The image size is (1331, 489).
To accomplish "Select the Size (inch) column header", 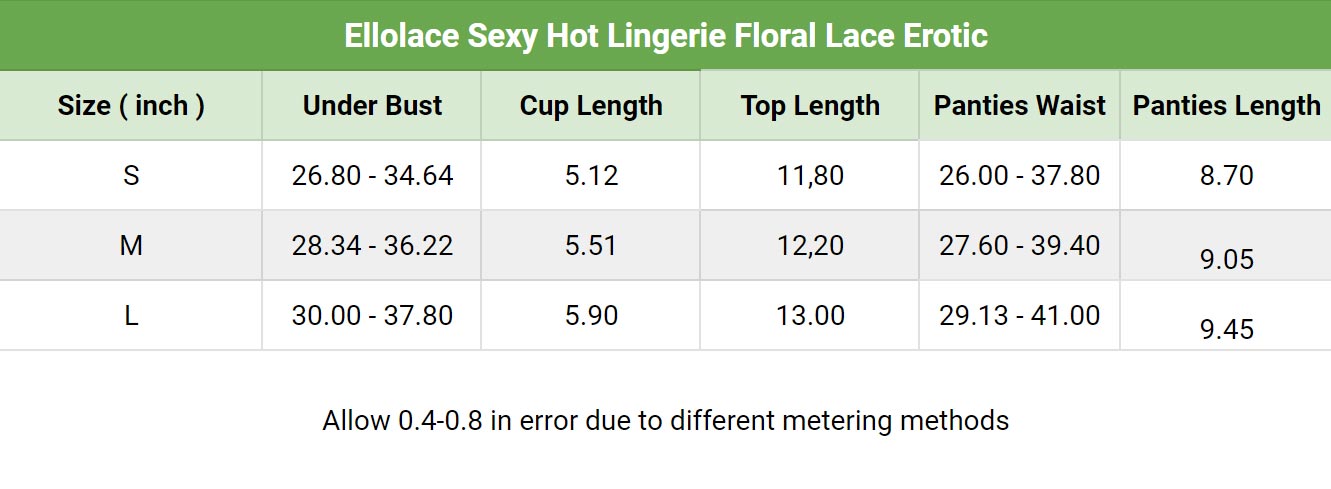I will [x=131, y=106].
